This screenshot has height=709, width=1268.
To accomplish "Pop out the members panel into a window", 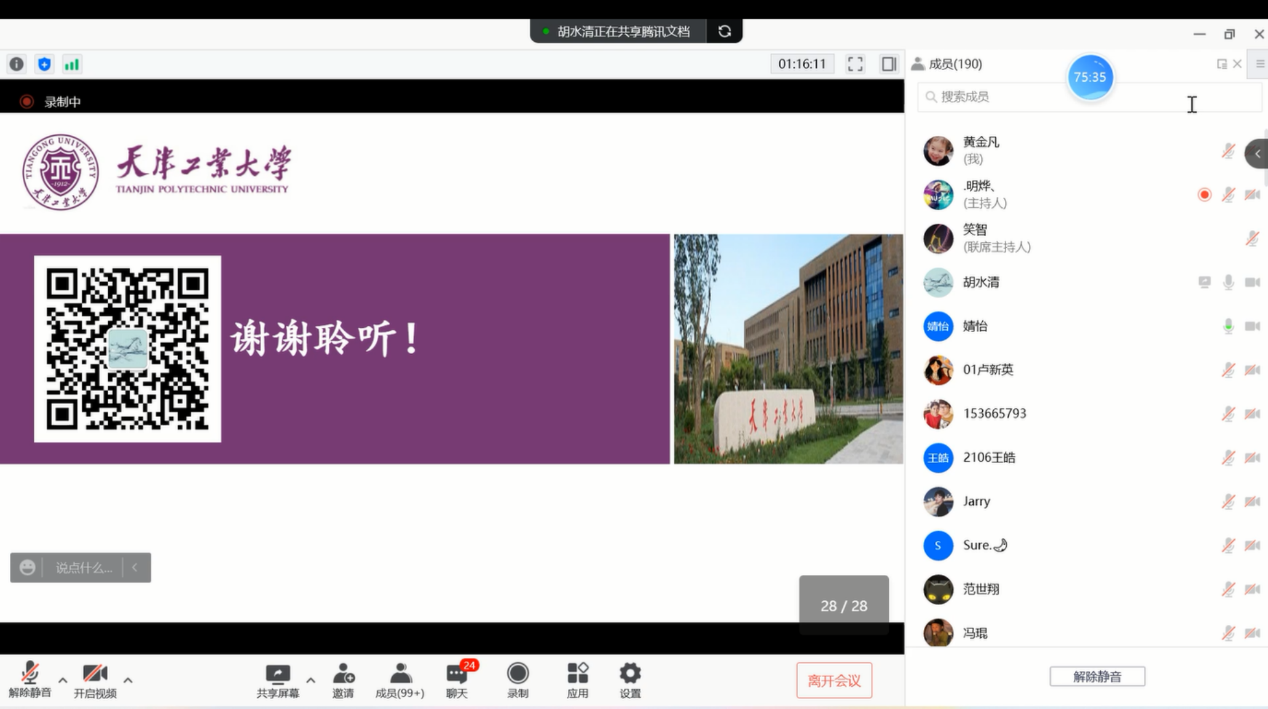I will pos(1221,64).
